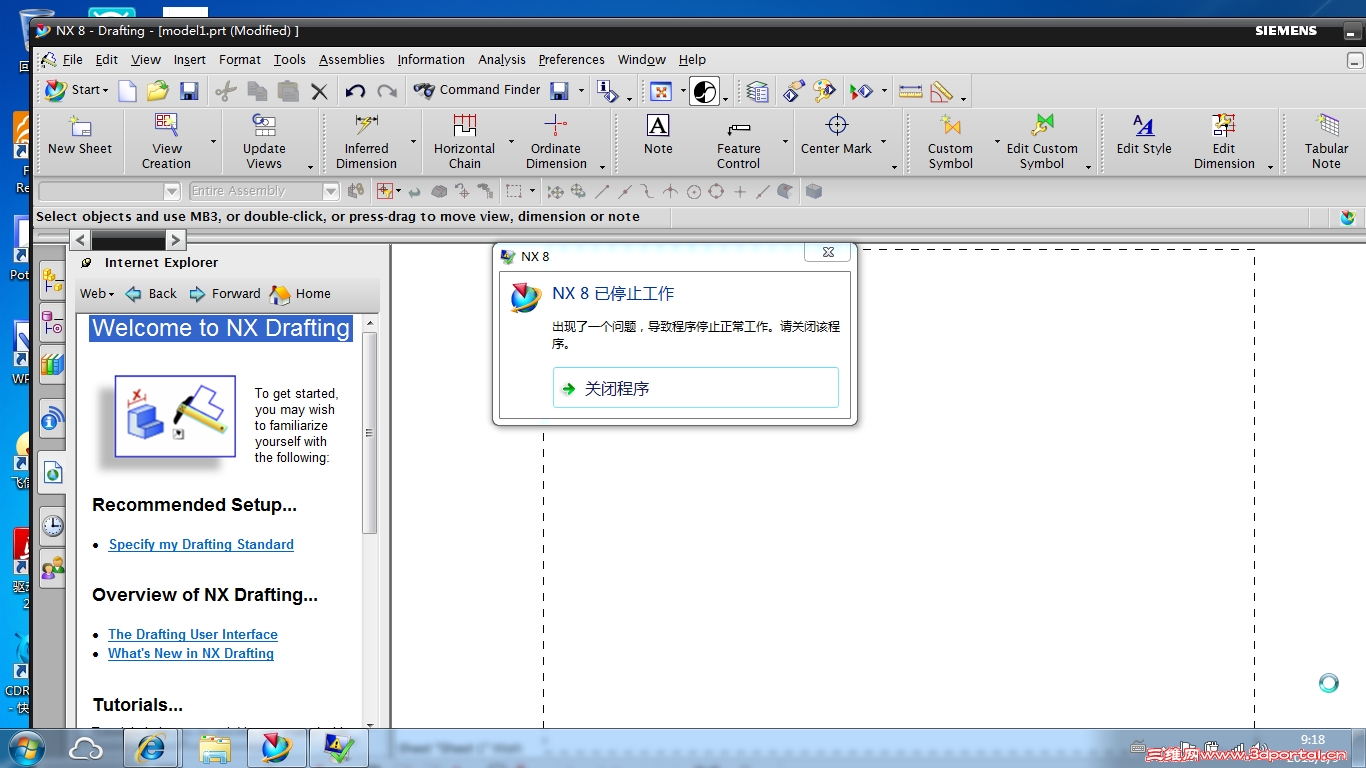
Task: Click the vertical scrollbar of the welcome page
Action: click(x=370, y=433)
